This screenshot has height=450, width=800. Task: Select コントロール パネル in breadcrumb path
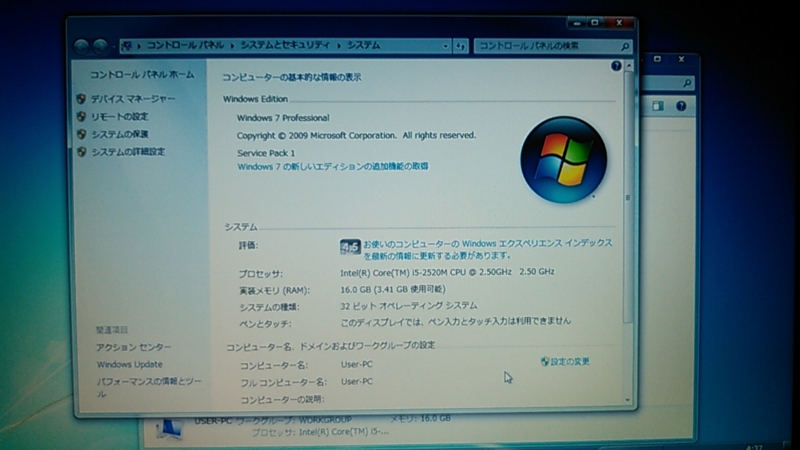coord(186,45)
